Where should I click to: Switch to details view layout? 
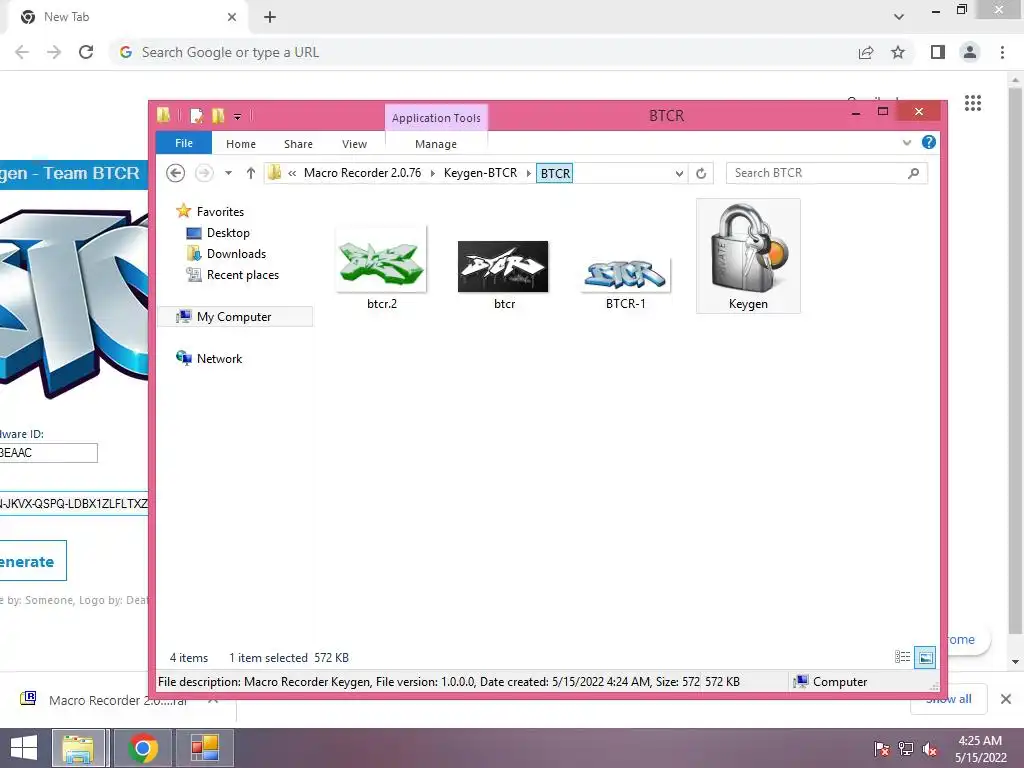[x=903, y=657]
